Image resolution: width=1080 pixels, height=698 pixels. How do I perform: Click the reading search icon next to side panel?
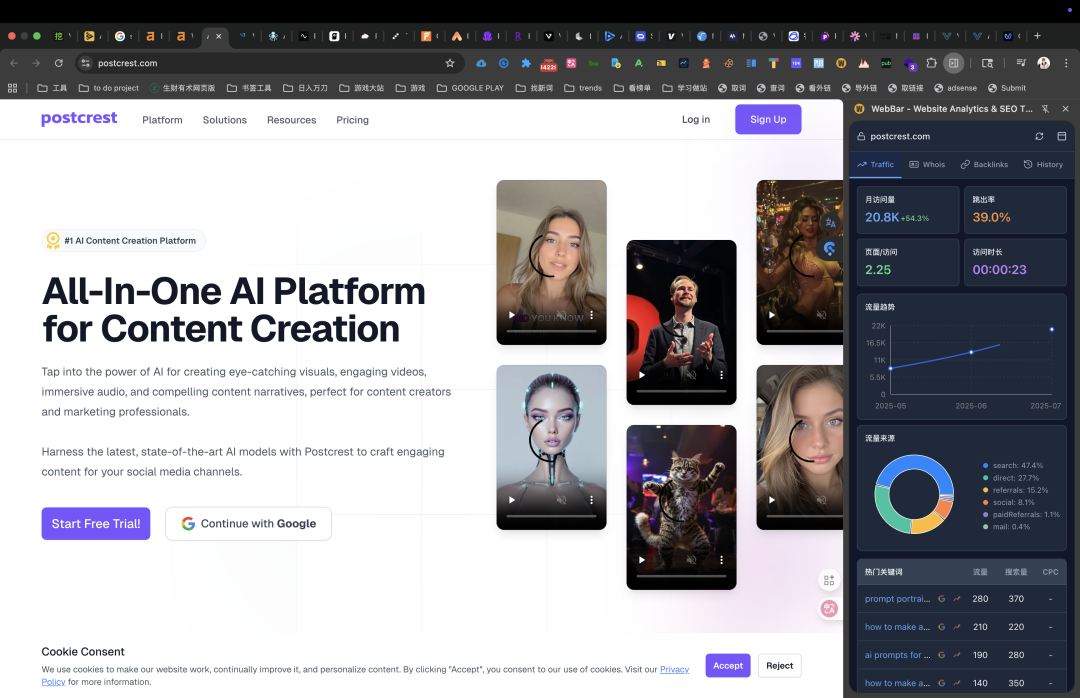pyautogui.click(x=987, y=63)
